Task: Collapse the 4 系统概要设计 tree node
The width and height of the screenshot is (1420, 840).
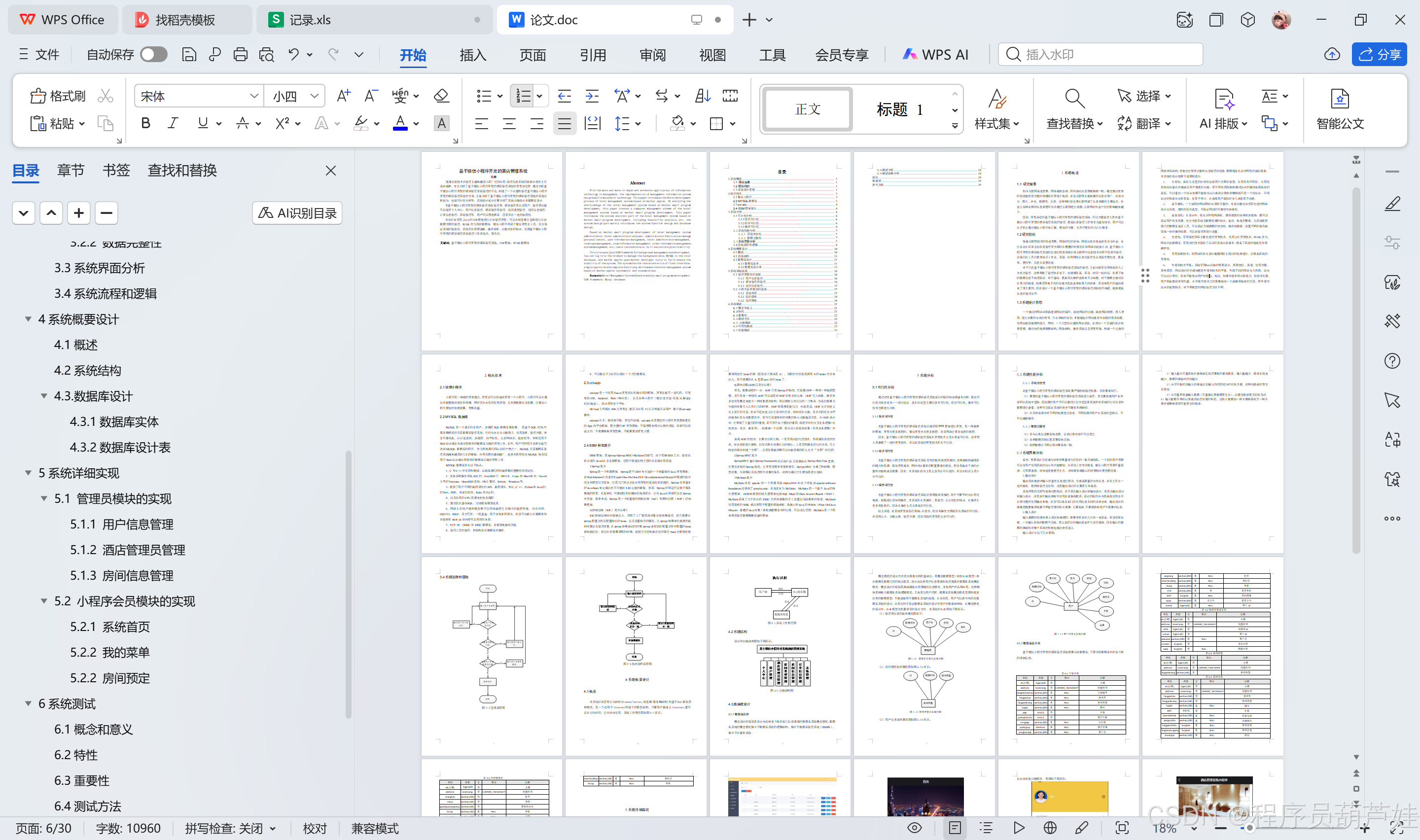Action: coord(28,319)
